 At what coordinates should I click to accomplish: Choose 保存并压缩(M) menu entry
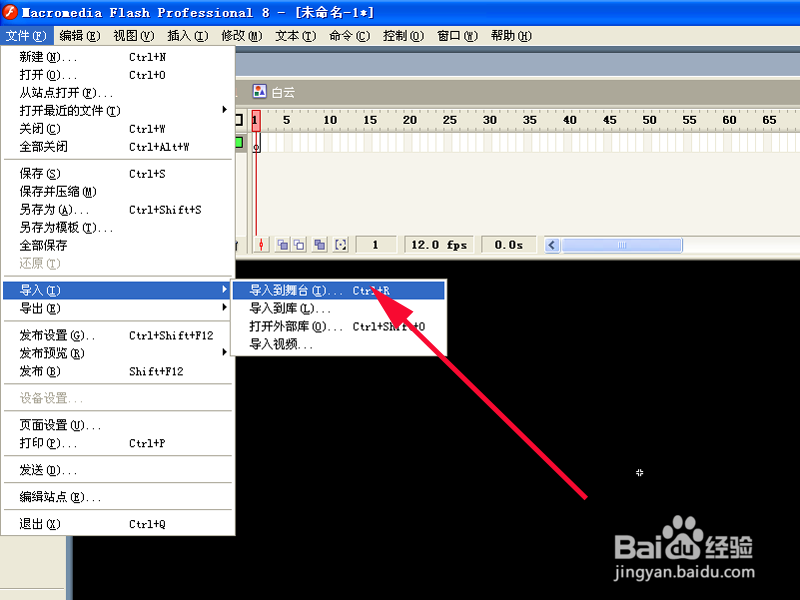point(117,192)
